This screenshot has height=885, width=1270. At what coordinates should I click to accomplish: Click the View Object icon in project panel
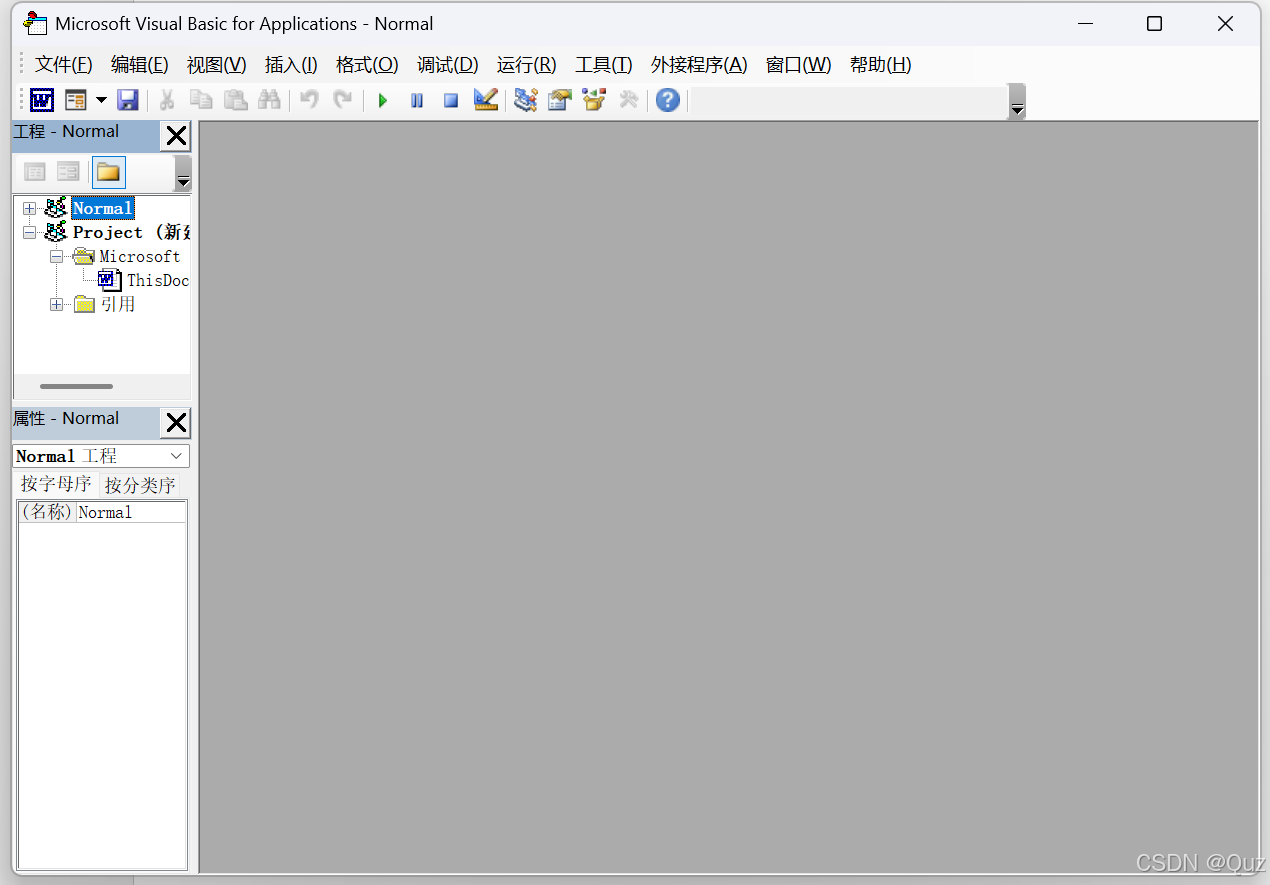[x=68, y=172]
